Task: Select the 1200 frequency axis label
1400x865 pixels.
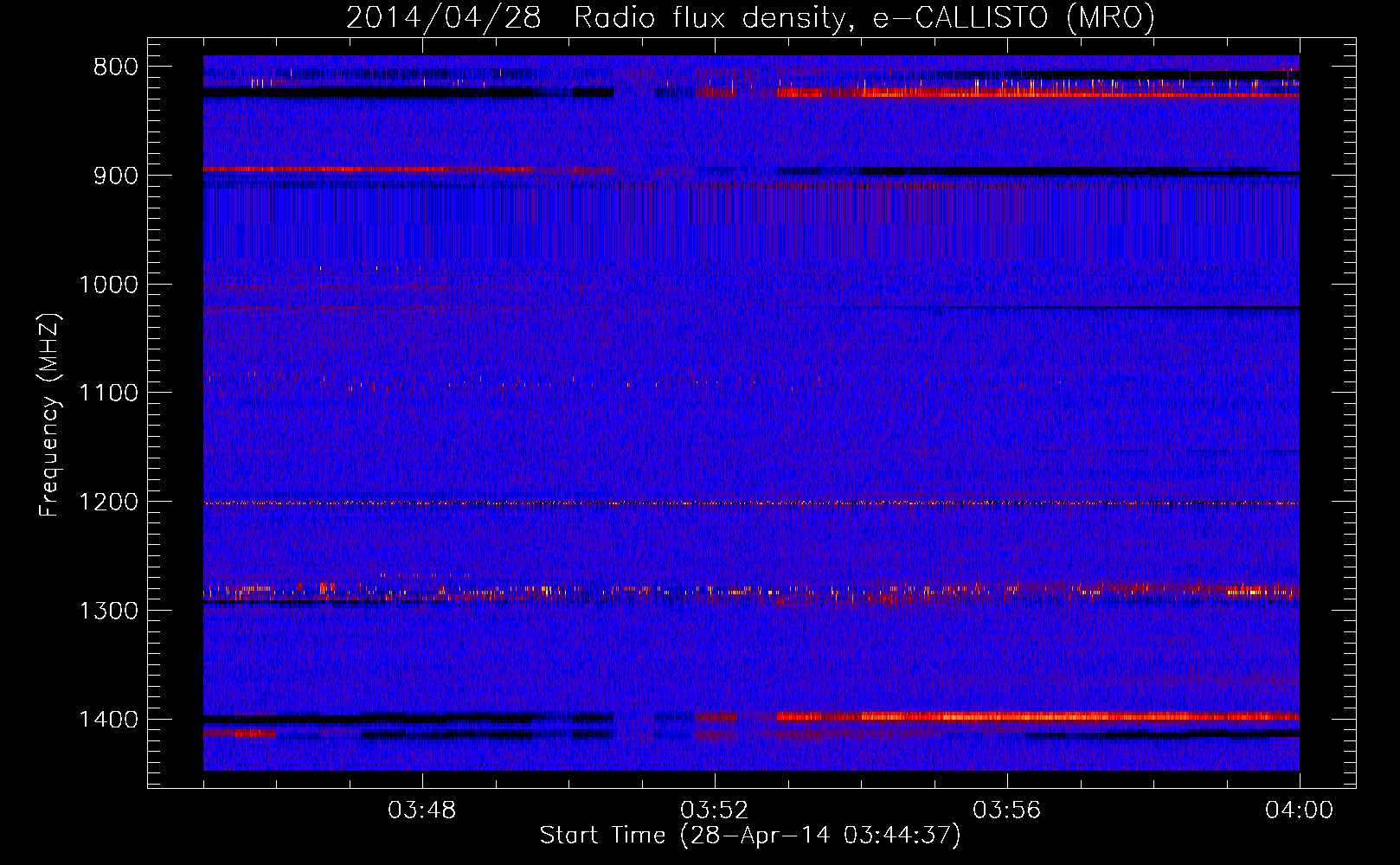Action: [x=108, y=503]
